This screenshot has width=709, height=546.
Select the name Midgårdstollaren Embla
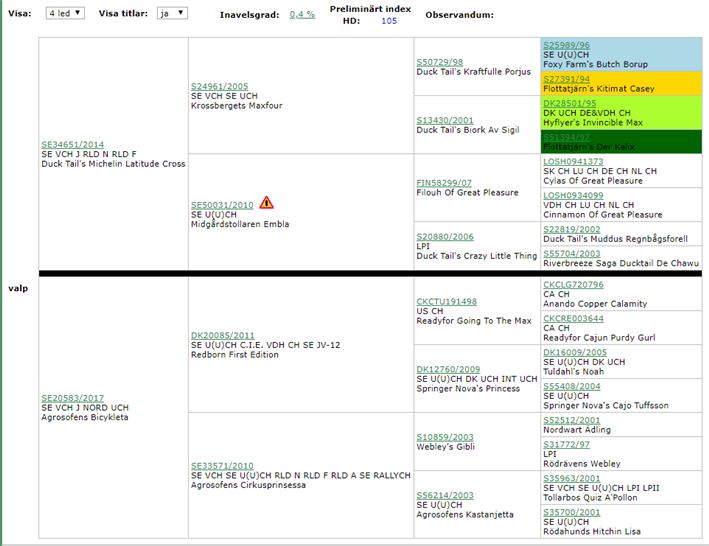pyautogui.click(x=240, y=224)
